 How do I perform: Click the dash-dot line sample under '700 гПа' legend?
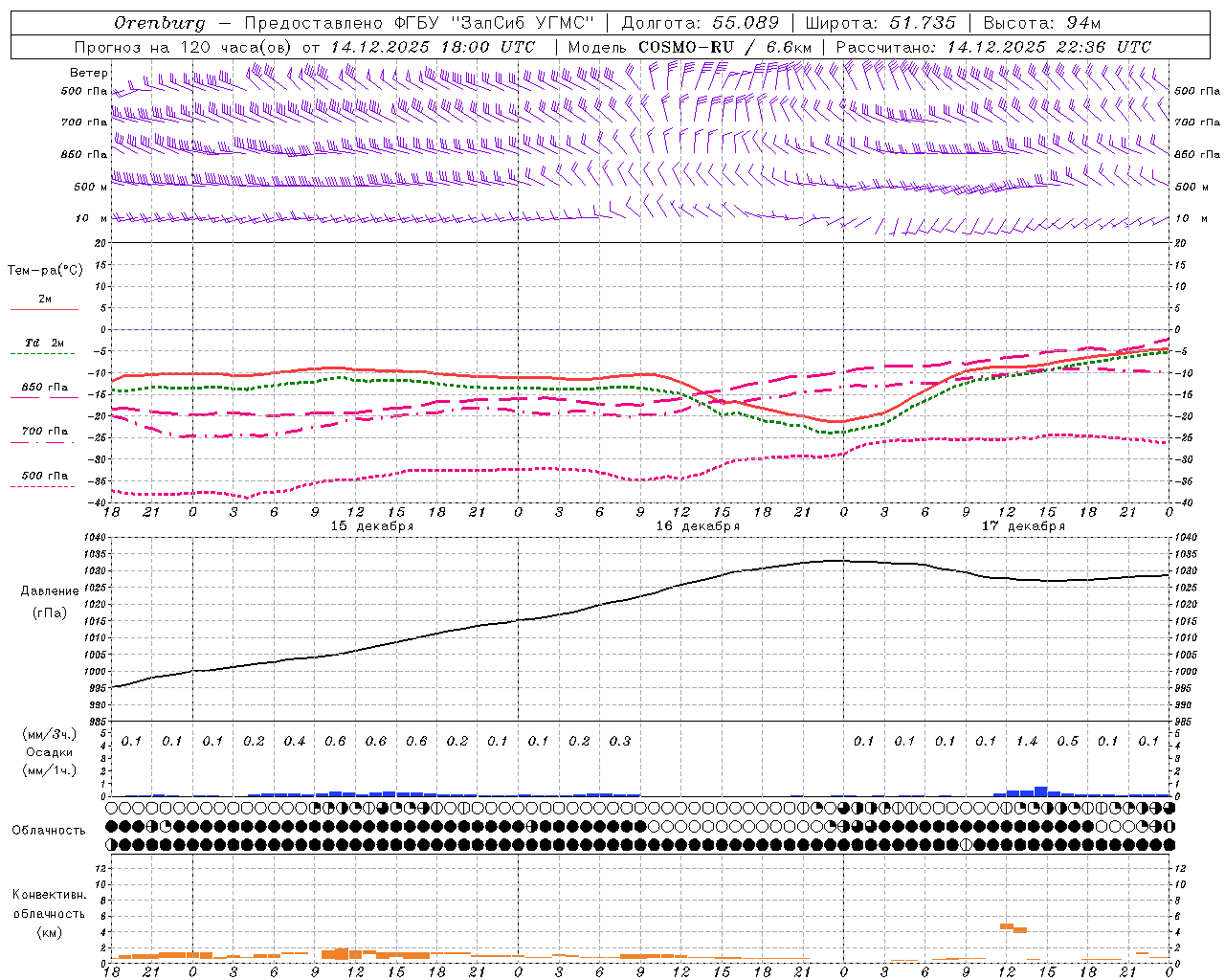coord(44,442)
